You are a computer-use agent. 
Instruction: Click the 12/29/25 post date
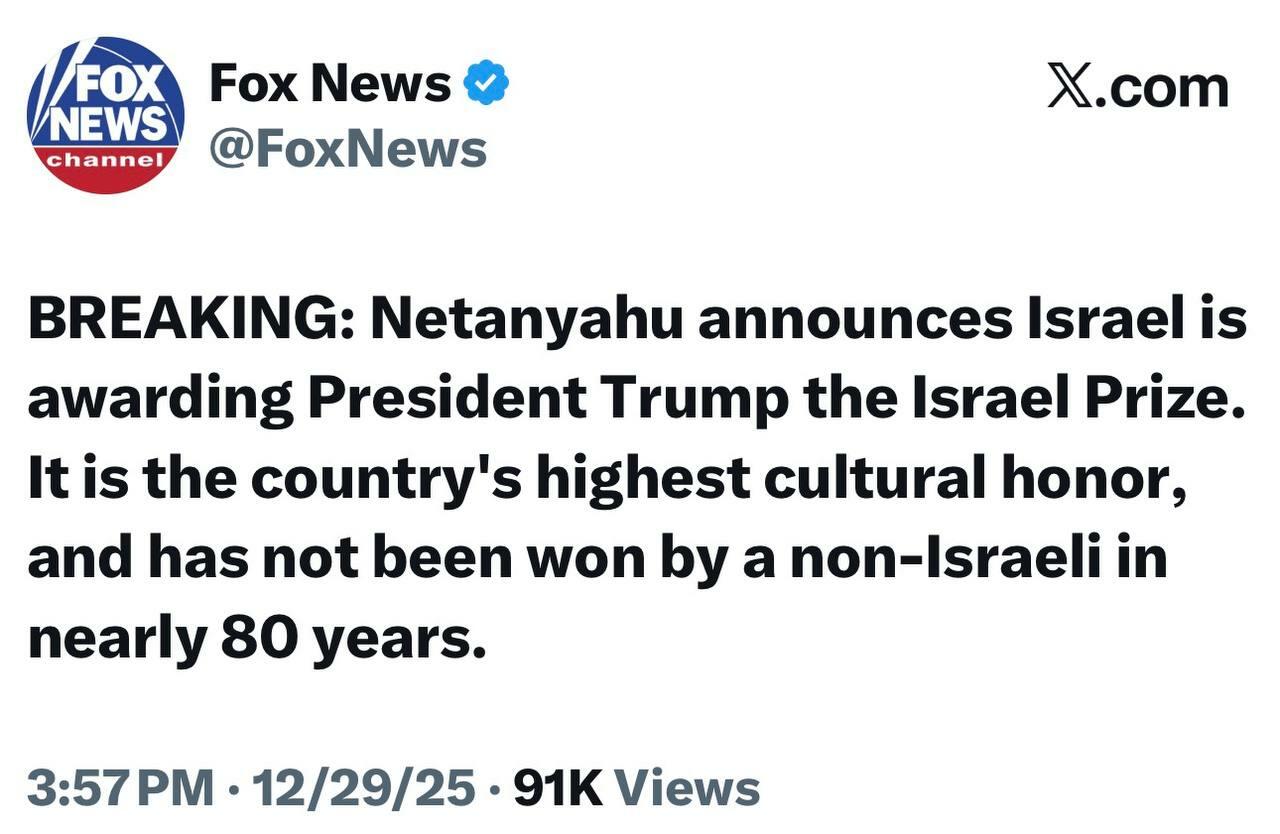pyautogui.click(x=364, y=788)
